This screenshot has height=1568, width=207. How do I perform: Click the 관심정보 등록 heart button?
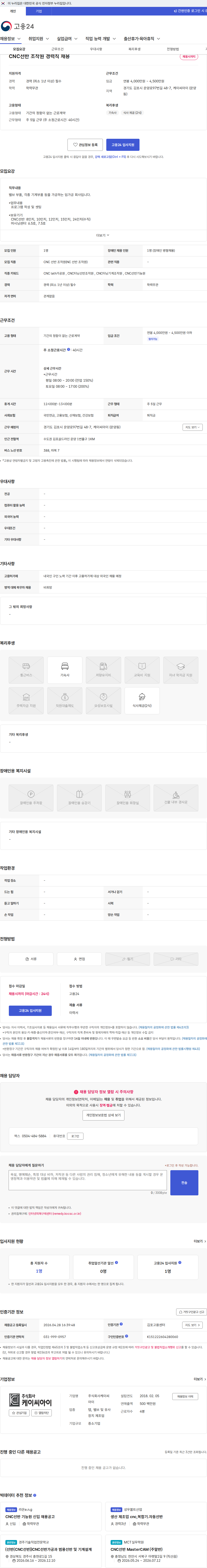click(x=85, y=145)
